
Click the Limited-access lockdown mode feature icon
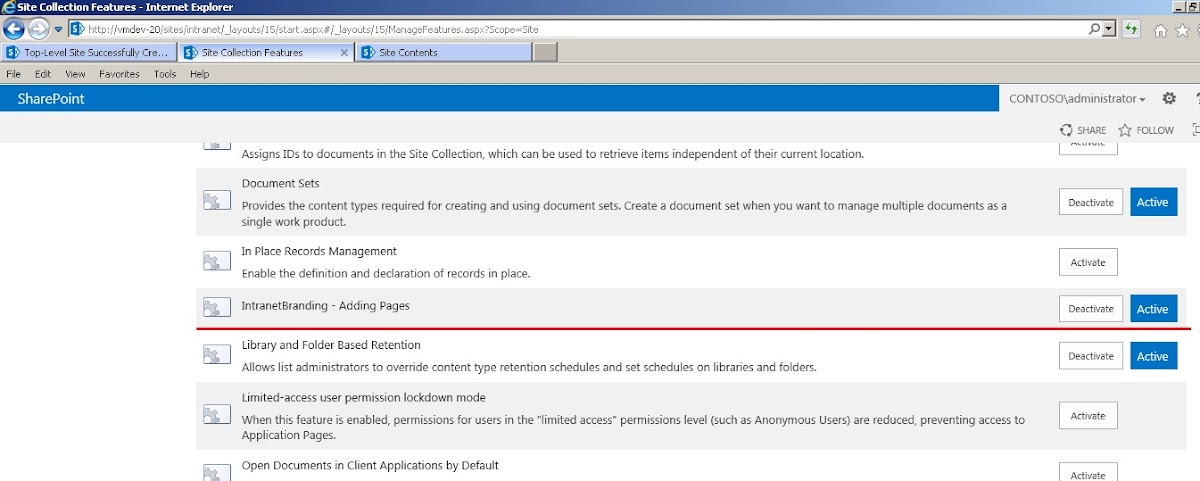pyautogui.click(x=216, y=414)
